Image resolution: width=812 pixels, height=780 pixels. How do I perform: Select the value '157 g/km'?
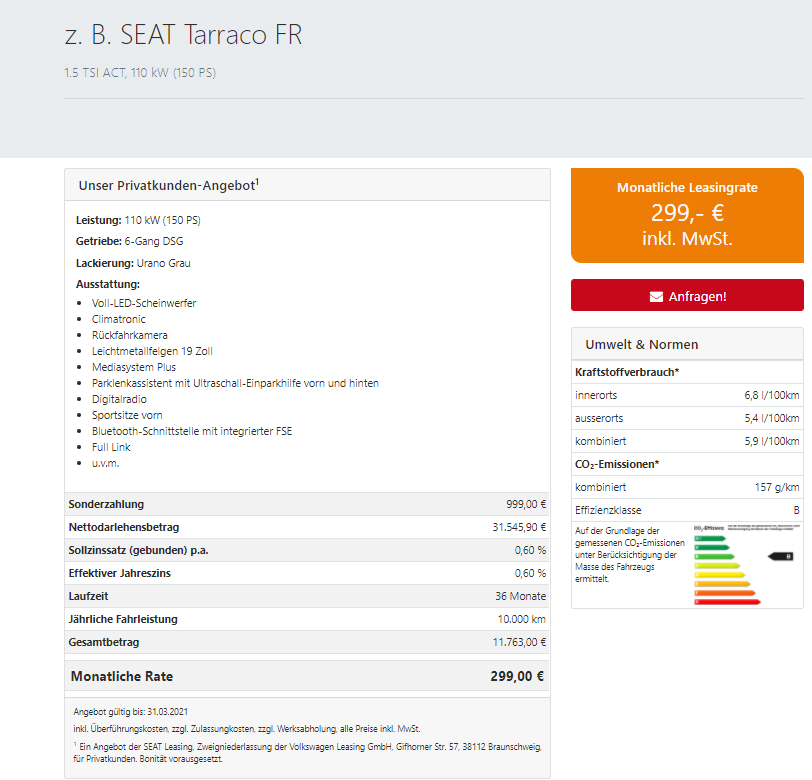point(777,487)
